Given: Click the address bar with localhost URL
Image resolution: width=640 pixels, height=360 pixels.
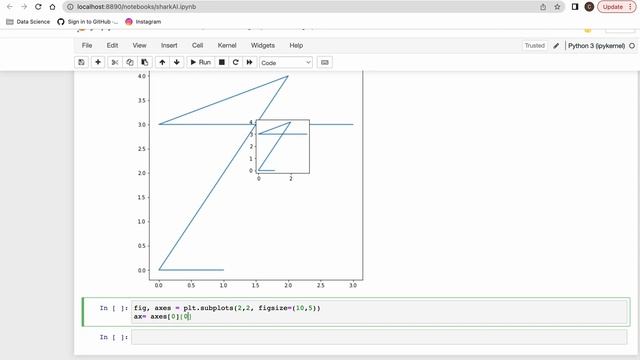Looking at the screenshot, I should [313, 7].
